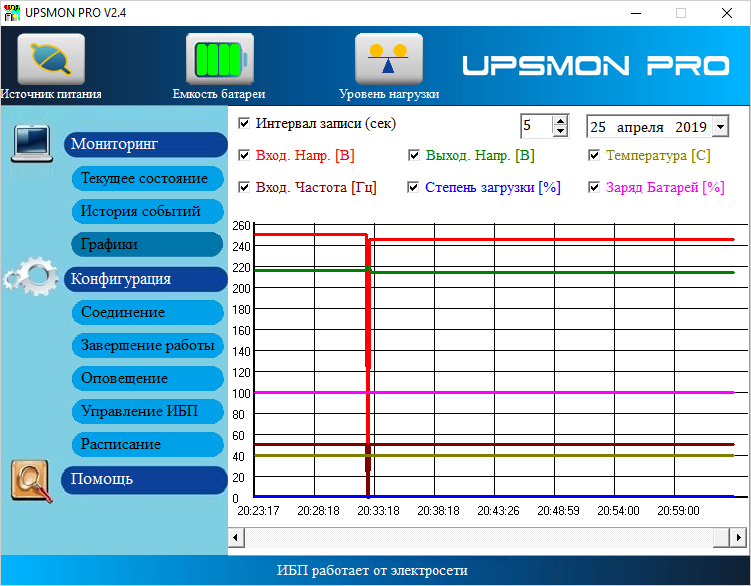Open the load level scales icon (Уровень нагрузки)
The height and width of the screenshot is (586, 751).
(x=389, y=59)
